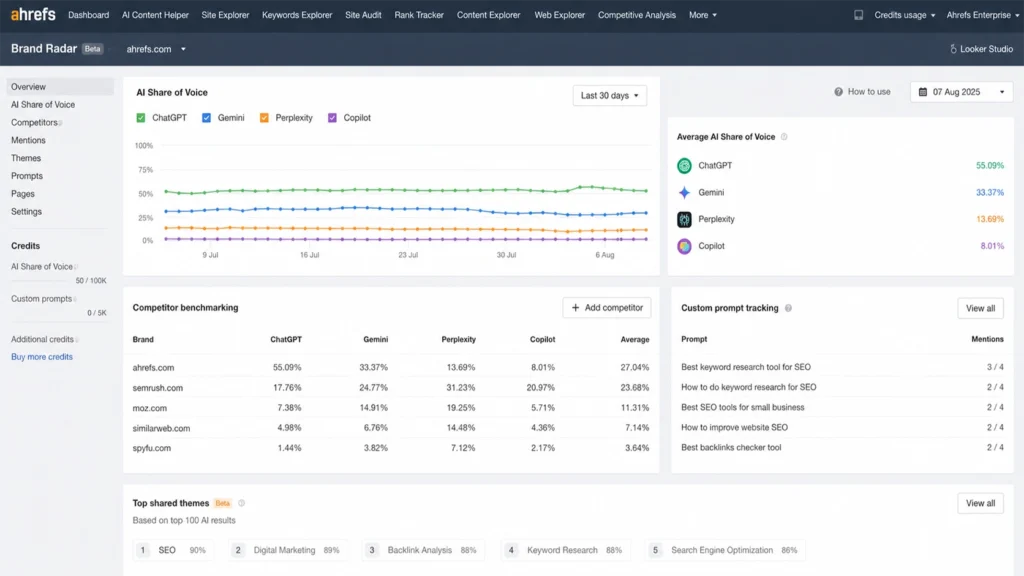The height and width of the screenshot is (576, 1024).
Task: Click info icon next to Average AI Share of Voice
Action: click(x=784, y=136)
